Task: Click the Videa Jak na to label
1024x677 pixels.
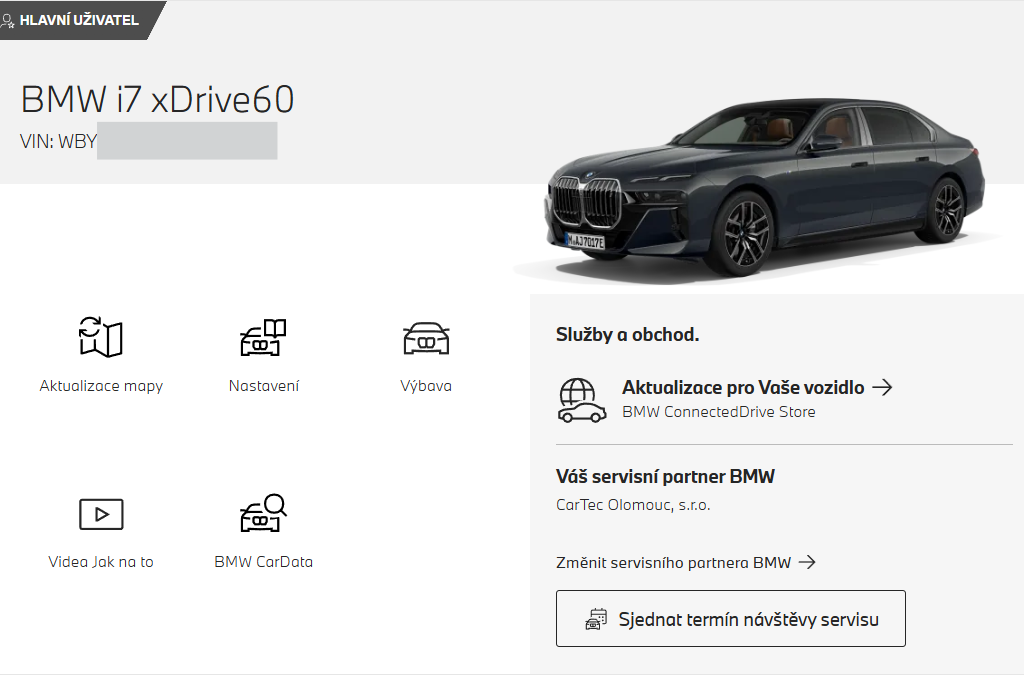Action: coord(101,561)
